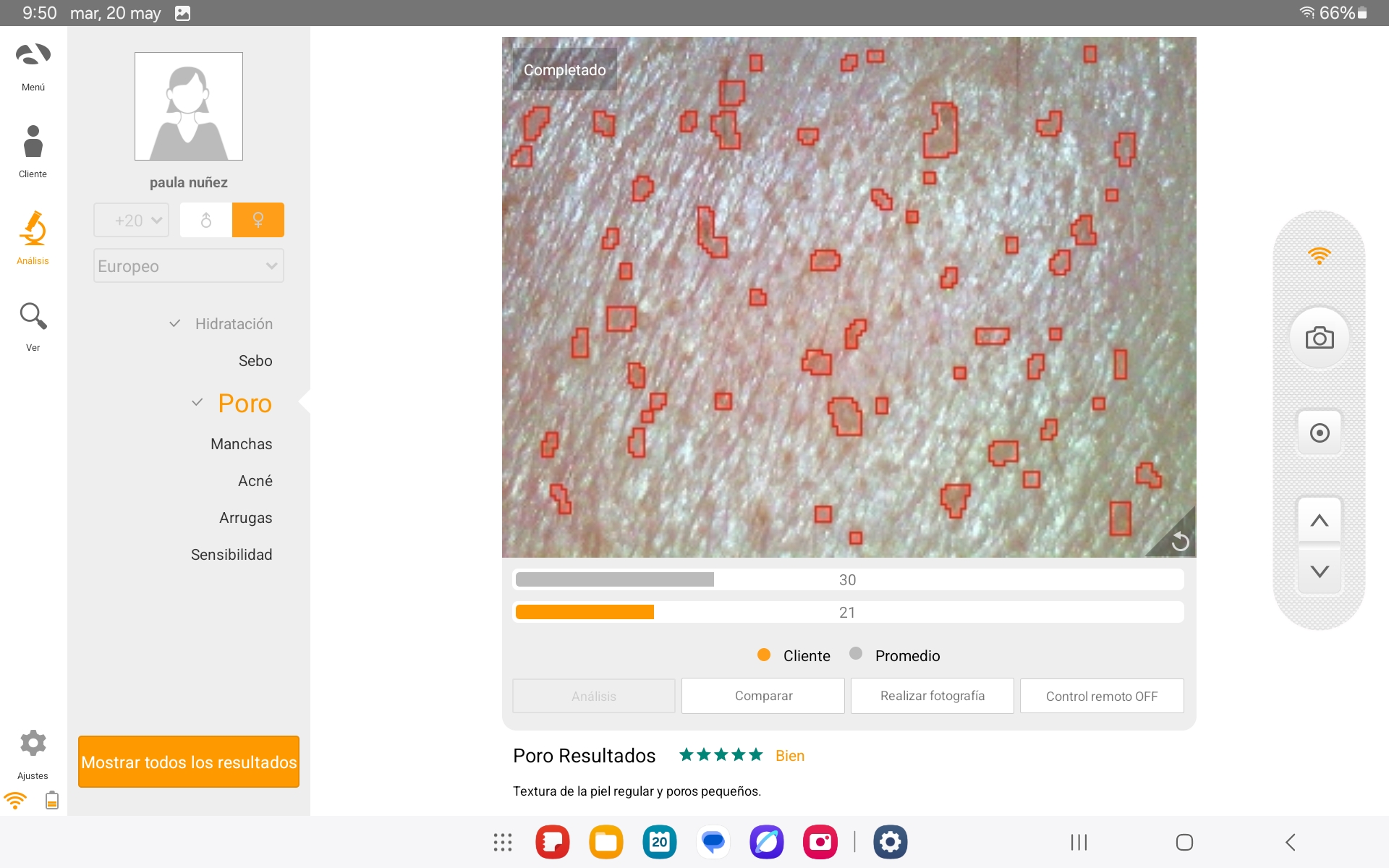The width and height of the screenshot is (1389, 868).
Task: Tap the record target icon
Action: click(1320, 433)
